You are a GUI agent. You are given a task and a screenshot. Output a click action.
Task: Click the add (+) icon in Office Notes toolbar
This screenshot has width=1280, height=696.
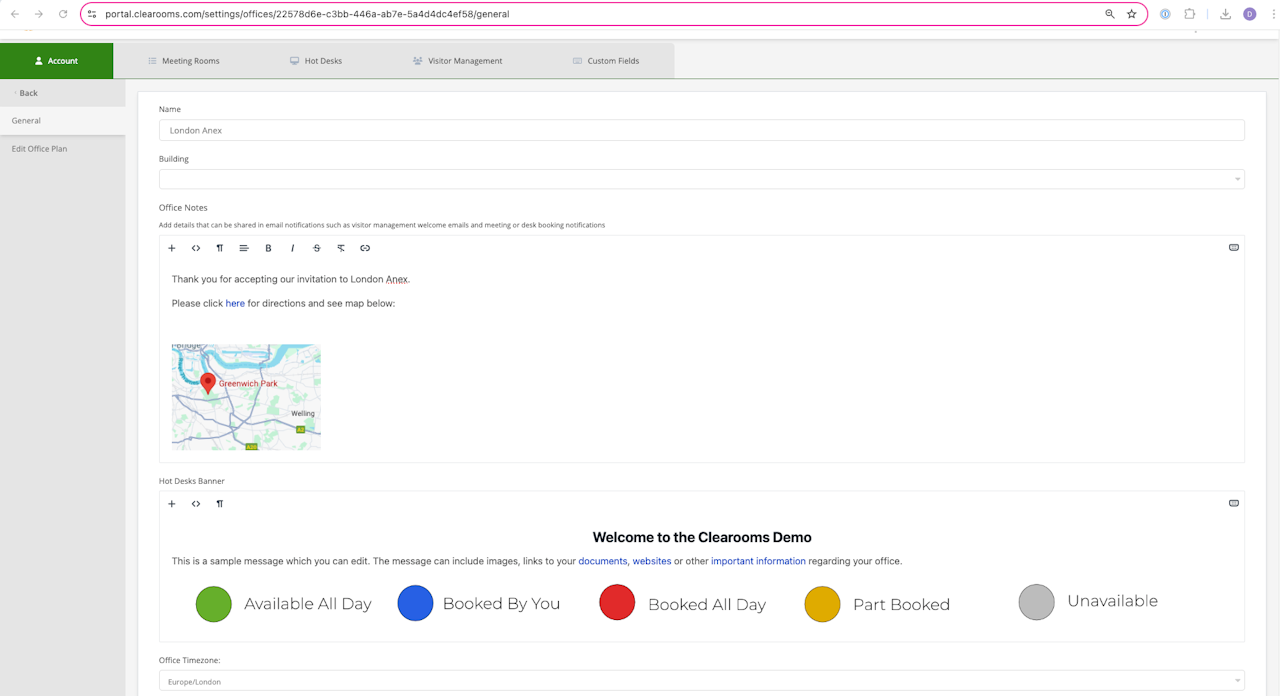click(172, 248)
